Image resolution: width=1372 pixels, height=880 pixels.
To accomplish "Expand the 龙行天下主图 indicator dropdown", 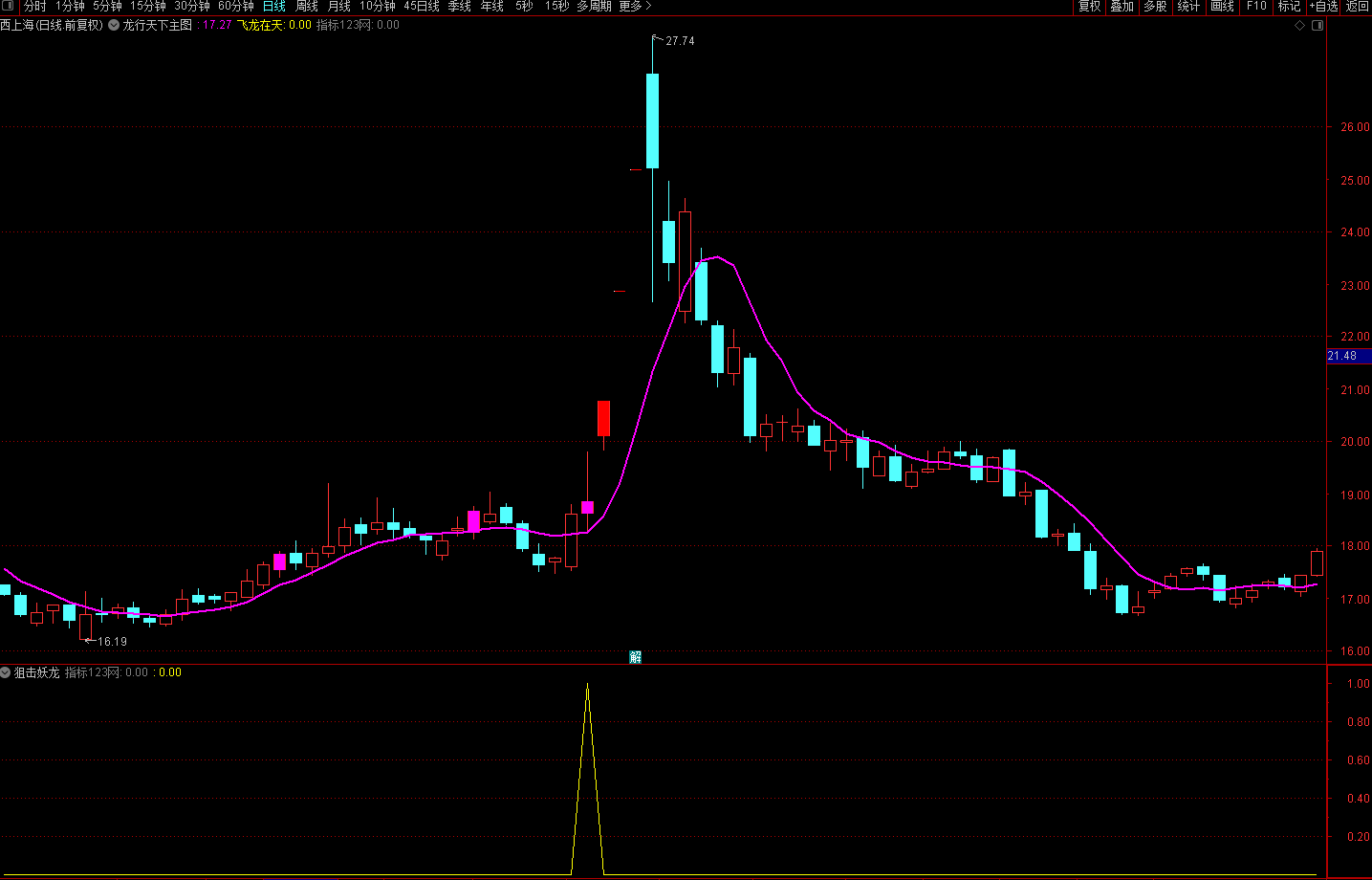I will tap(114, 26).
